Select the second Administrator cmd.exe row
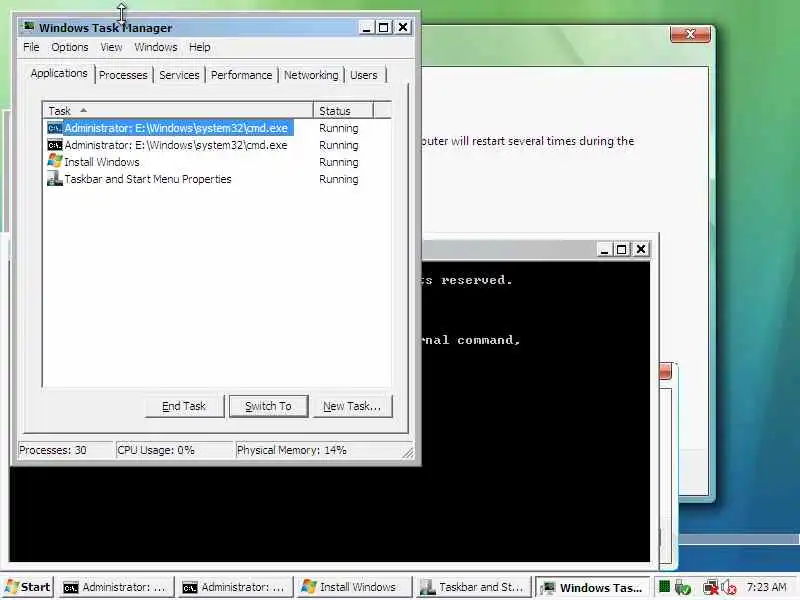The image size is (800, 600). point(217,145)
